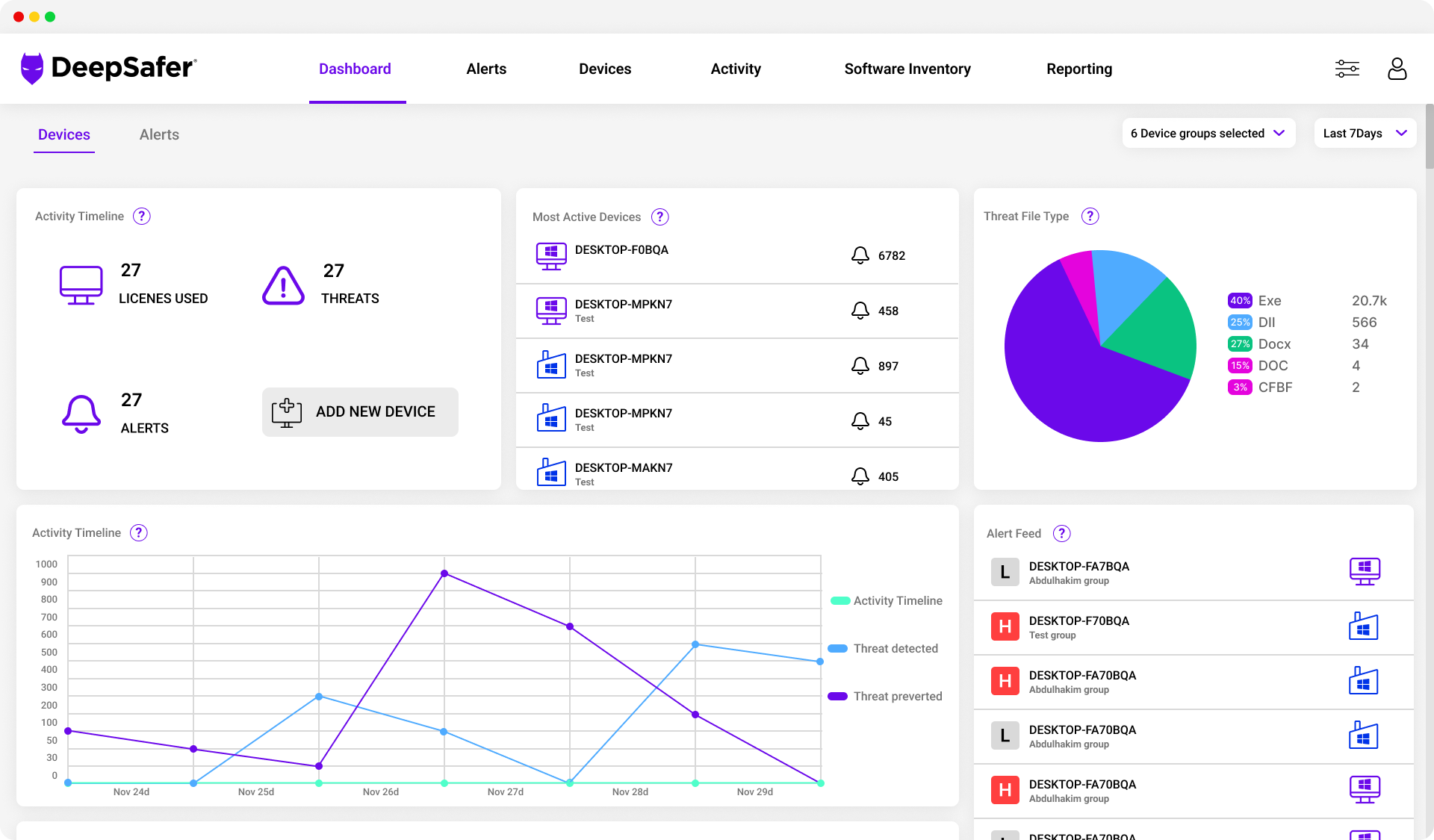The height and width of the screenshot is (840, 1434).
Task: Click the threats warning triangle icon
Action: click(283, 285)
